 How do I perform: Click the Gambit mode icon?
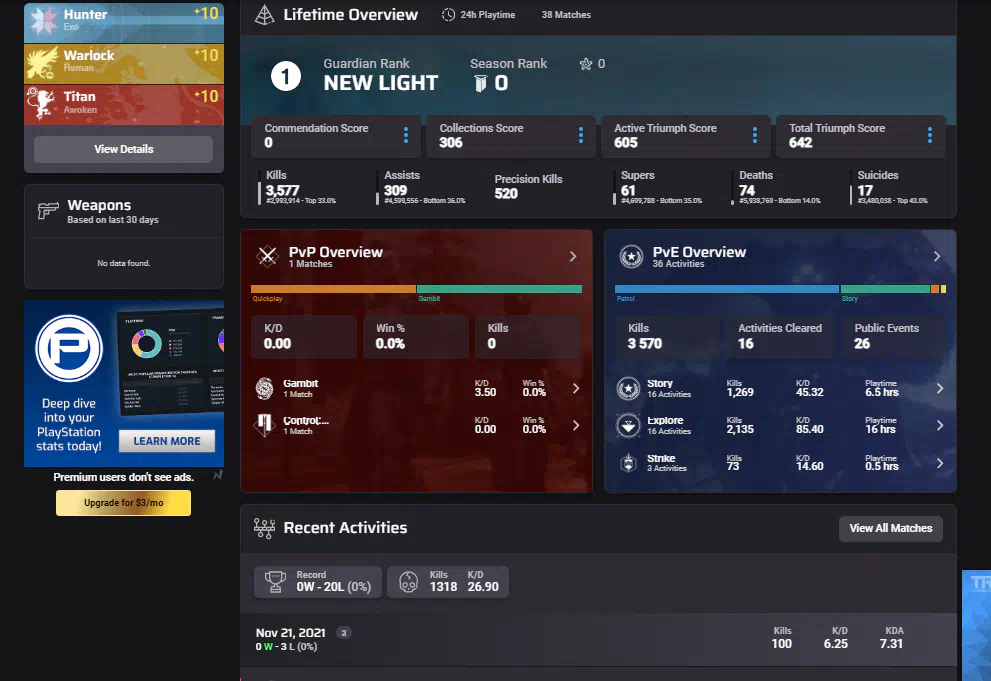(266, 388)
